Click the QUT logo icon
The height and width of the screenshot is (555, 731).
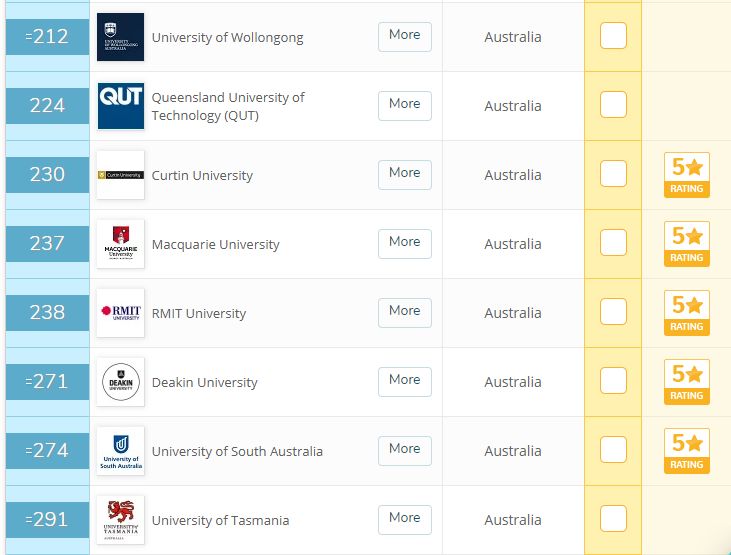[120, 106]
